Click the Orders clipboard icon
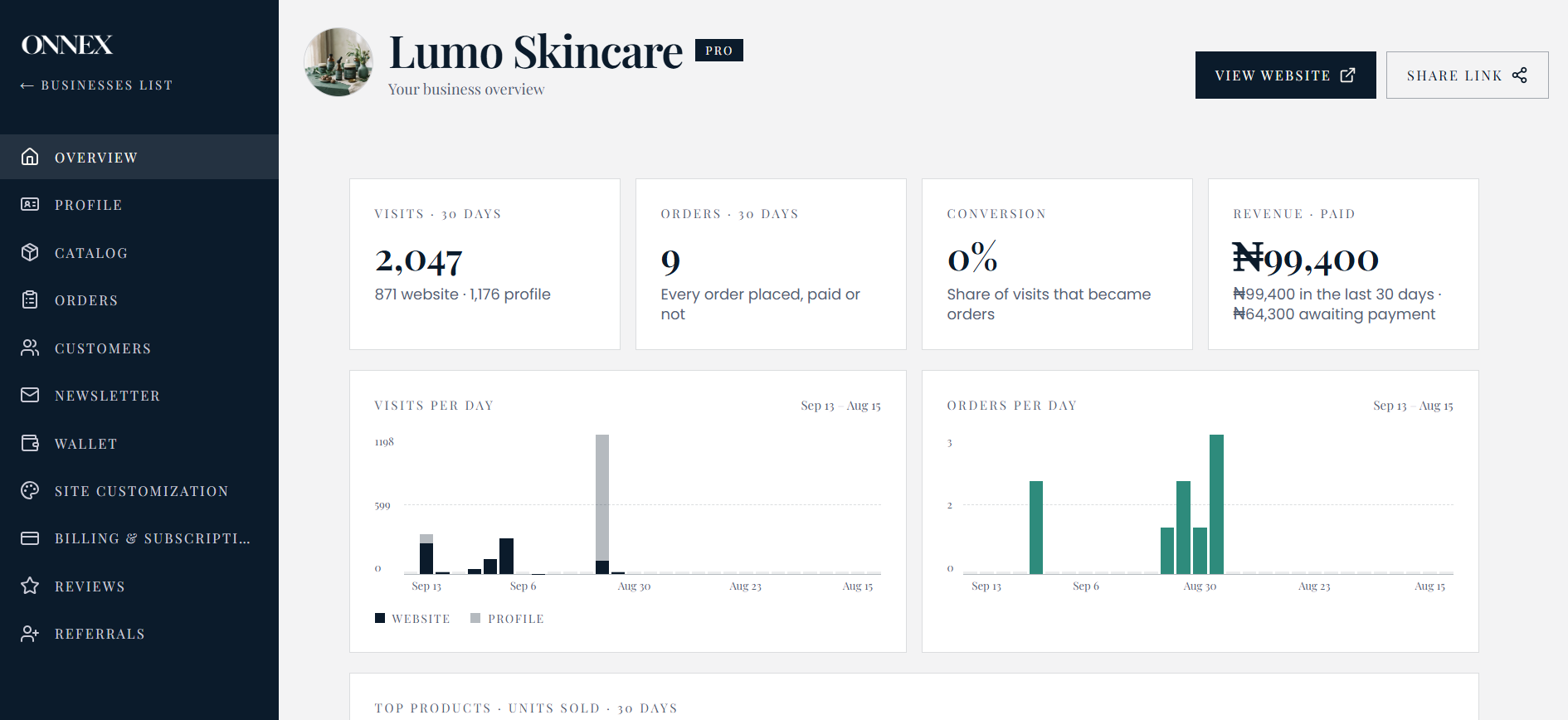This screenshot has height=720, width=1568. click(30, 299)
